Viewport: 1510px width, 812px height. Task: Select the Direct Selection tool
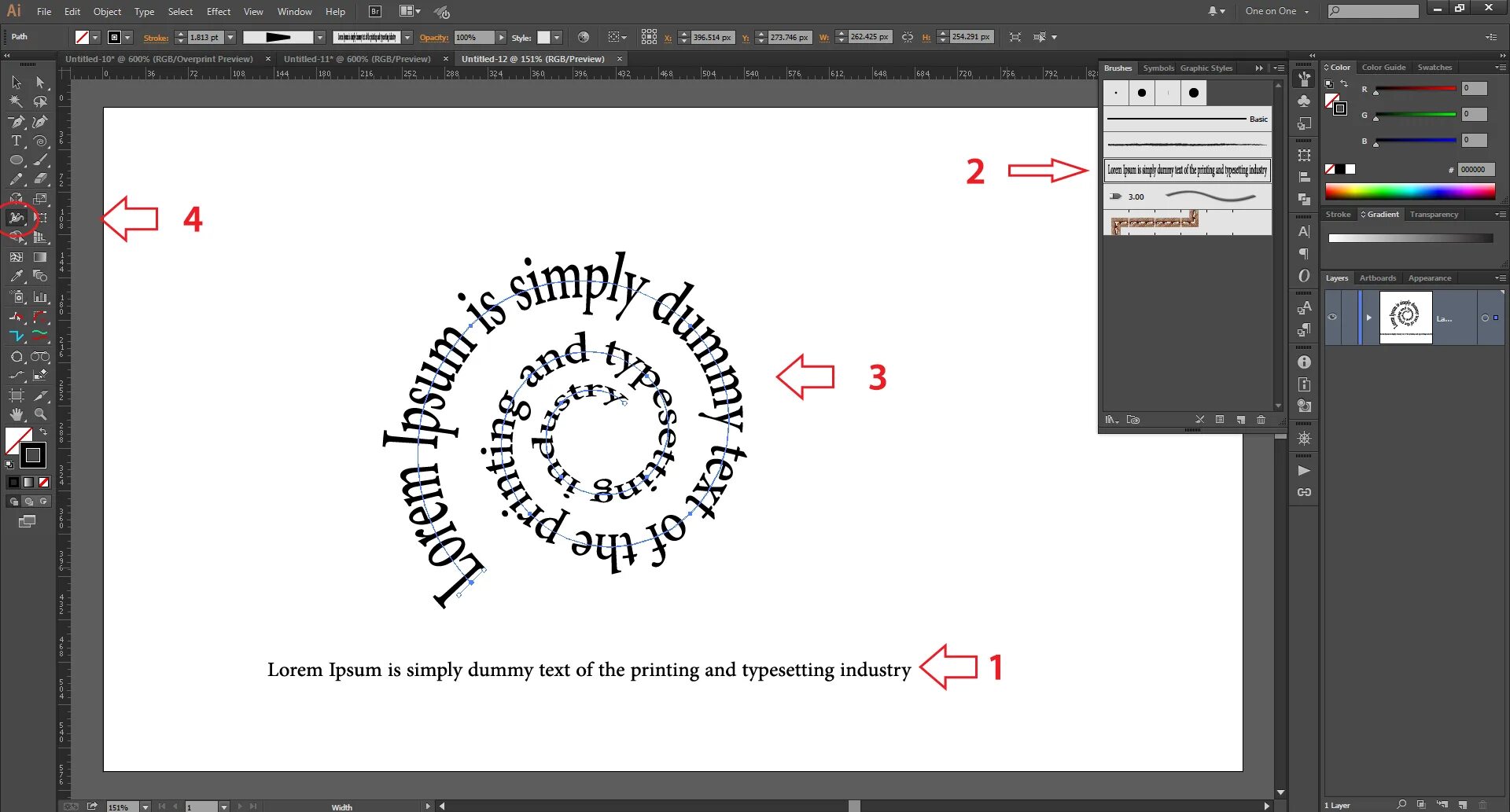point(40,83)
